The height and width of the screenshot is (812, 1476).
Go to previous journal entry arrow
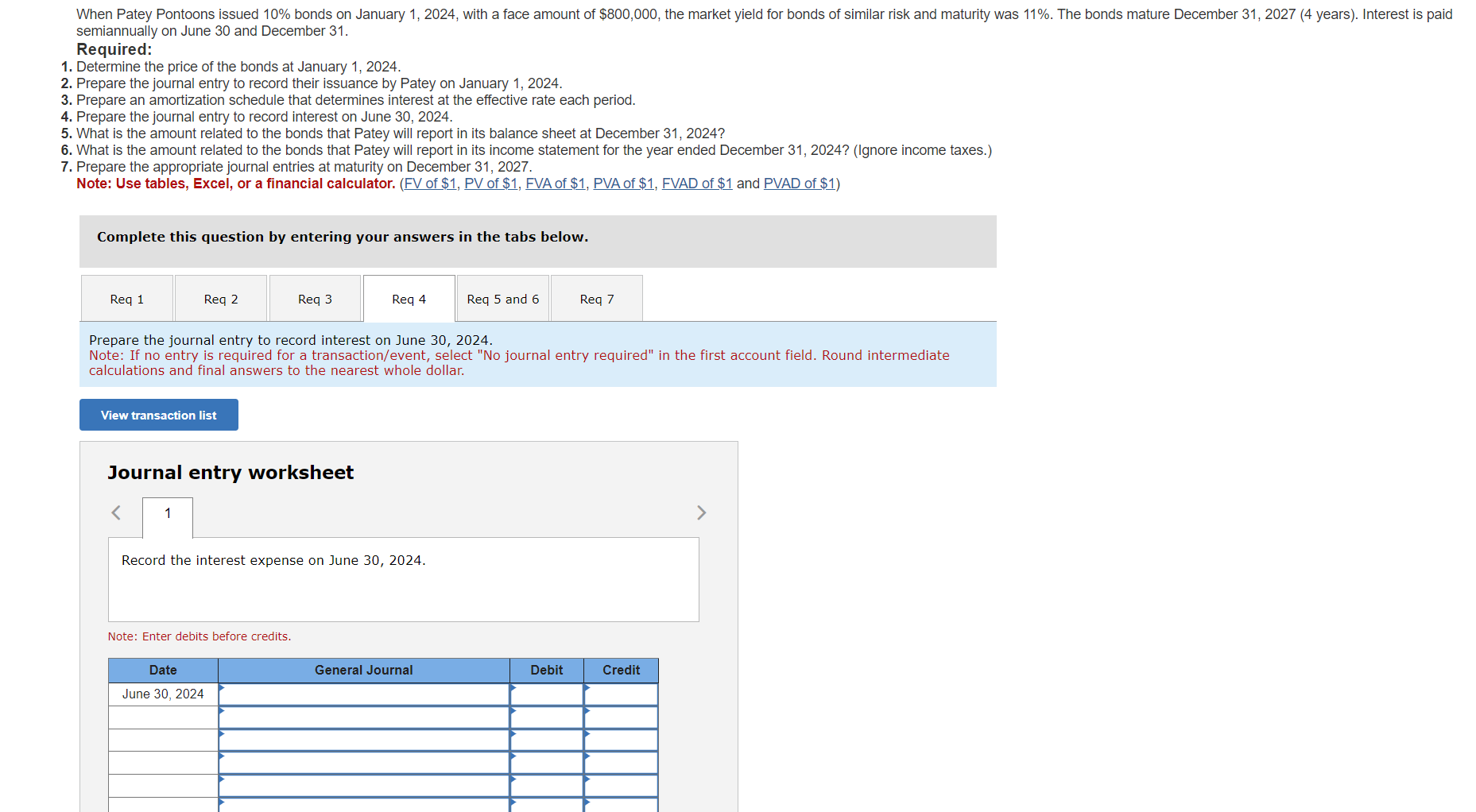(x=116, y=512)
